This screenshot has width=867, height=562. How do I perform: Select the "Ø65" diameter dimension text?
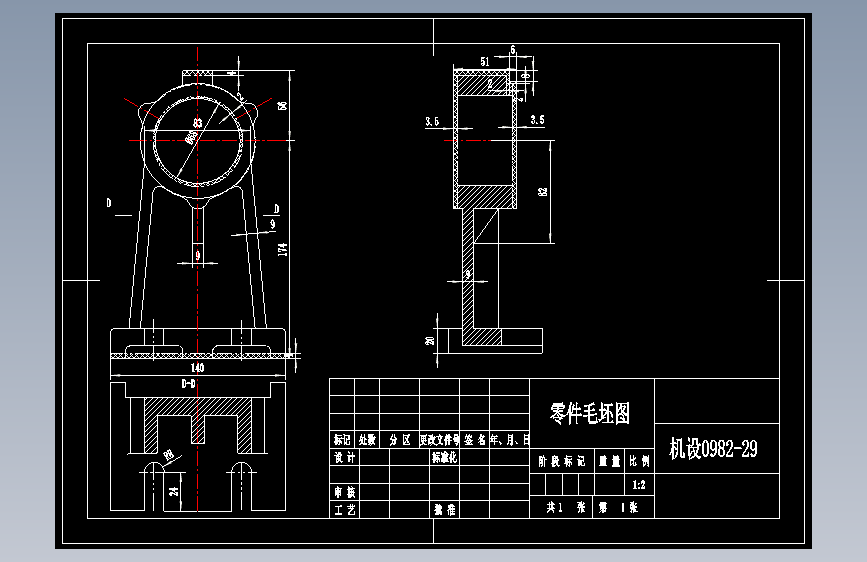[x=191, y=137]
